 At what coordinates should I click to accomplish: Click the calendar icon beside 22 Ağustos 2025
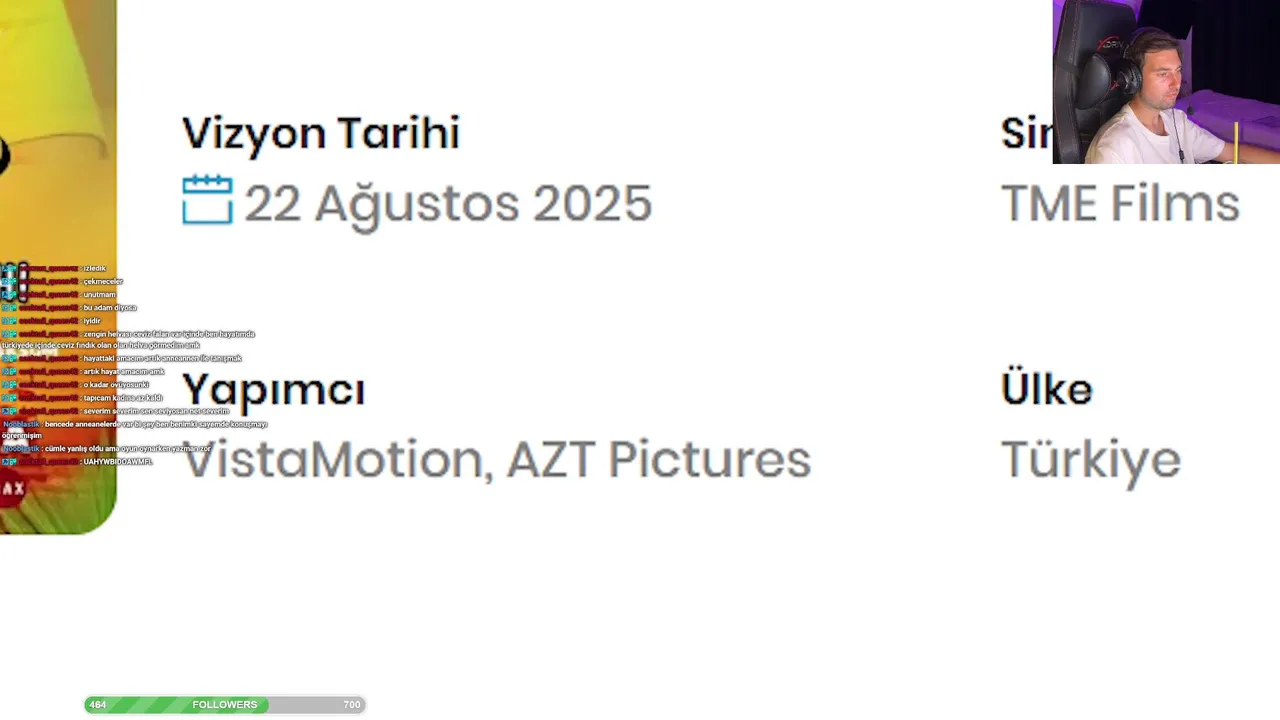point(207,200)
